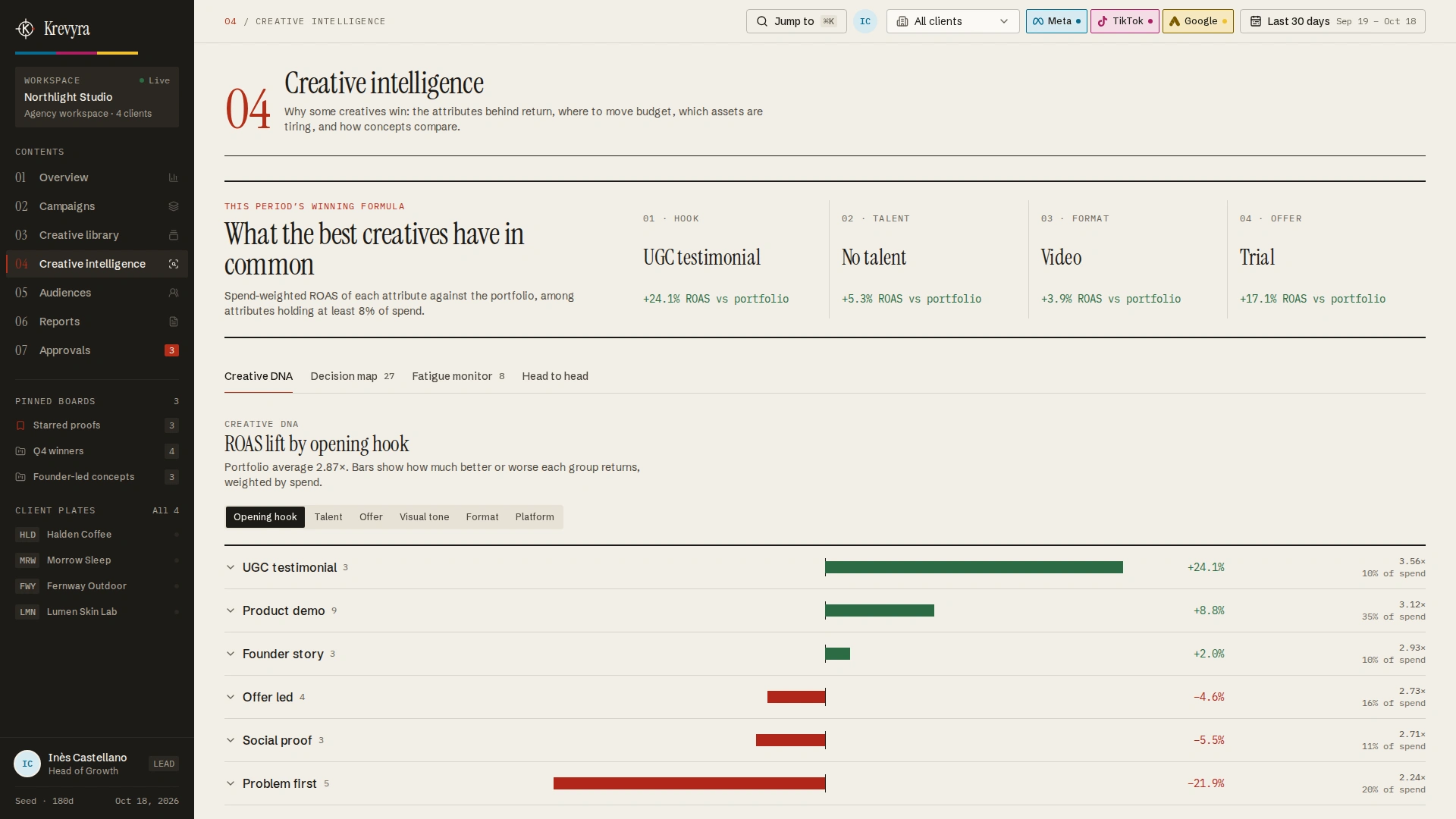The image size is (1456, 819).
Task: Click the green UGC testimonial ROAS bar
Action: 974,567
